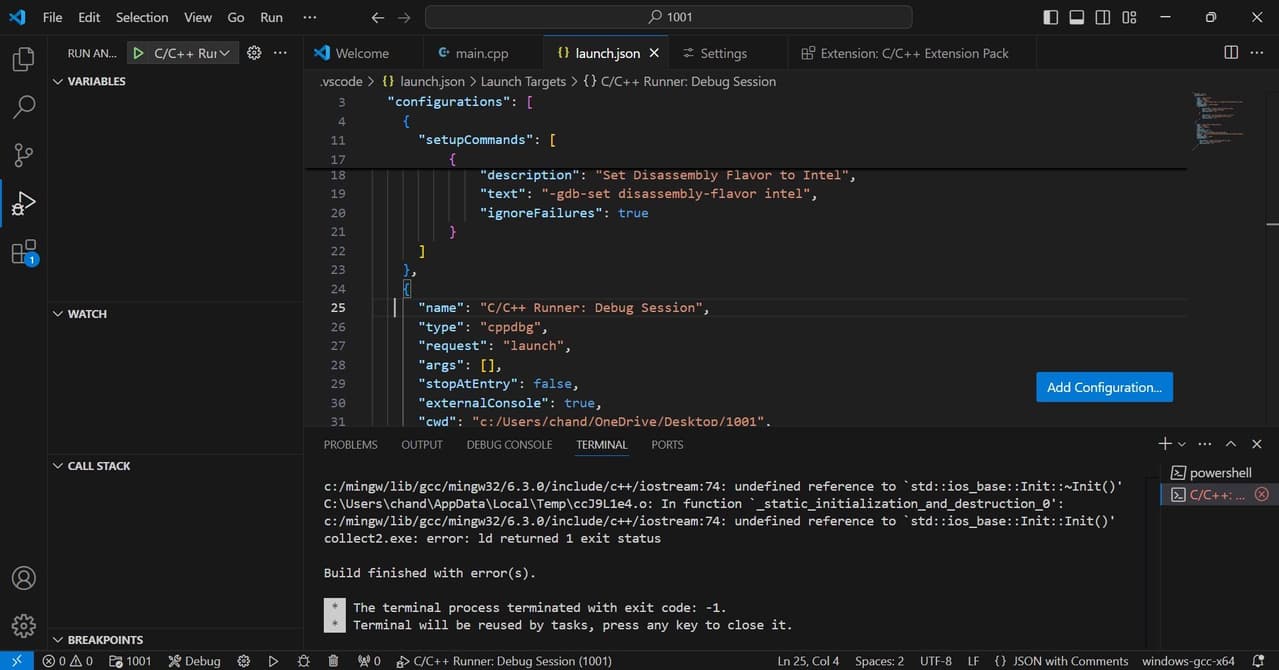The height and width of the screenshot is (670, 1279).
Task: Open the Explorer view in activity bar
Action: pyautogui.click(x=23, y=59)
